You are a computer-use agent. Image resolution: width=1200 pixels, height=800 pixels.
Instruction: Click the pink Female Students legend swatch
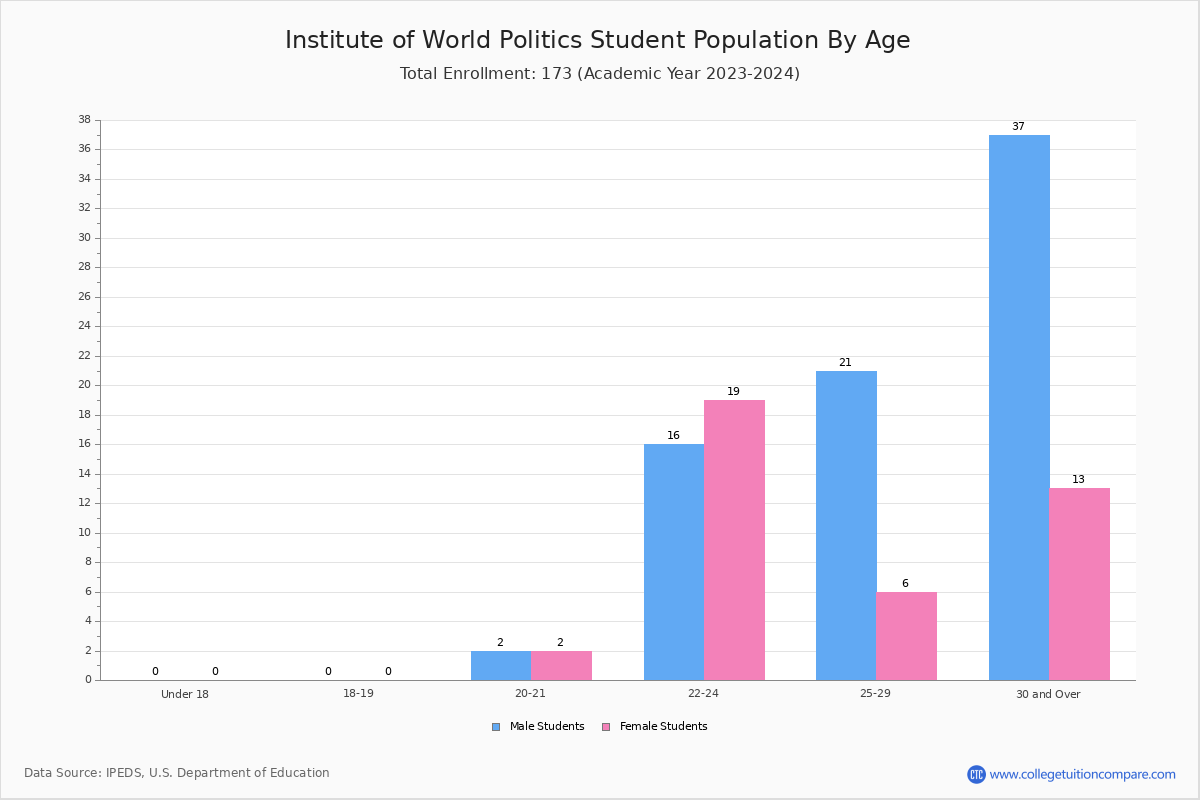point(606,727)
